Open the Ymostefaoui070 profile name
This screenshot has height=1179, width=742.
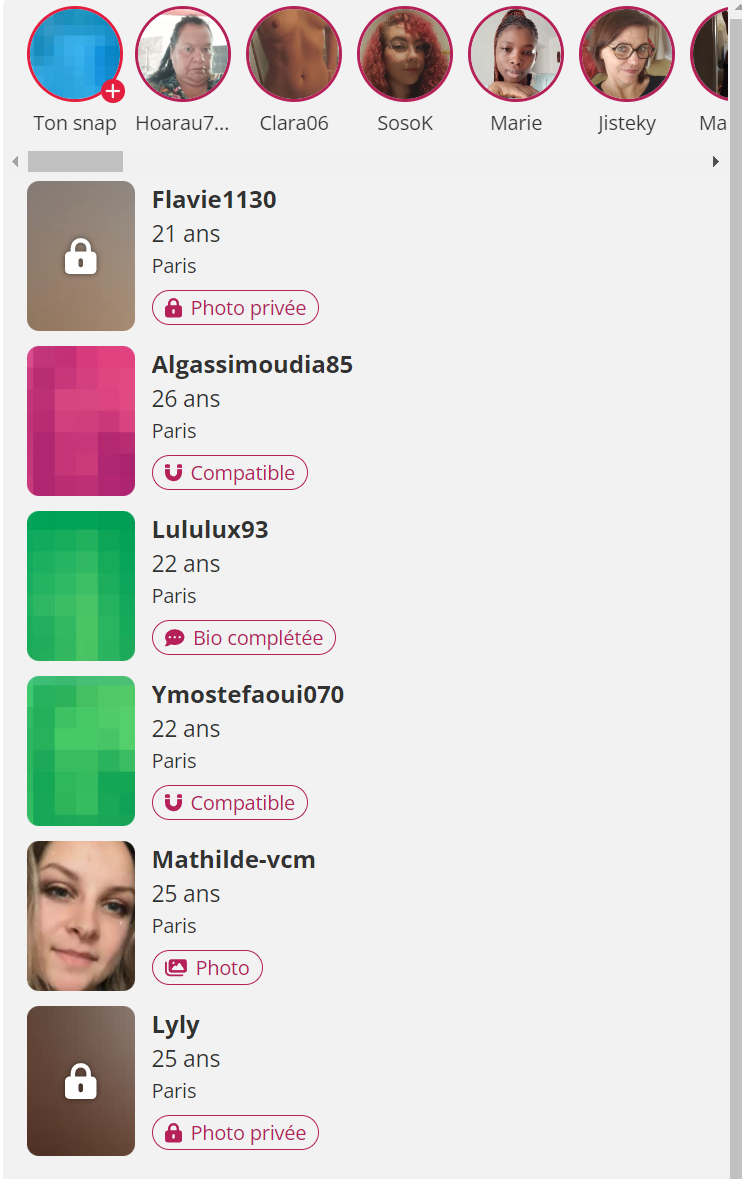(x=248, y=694)
